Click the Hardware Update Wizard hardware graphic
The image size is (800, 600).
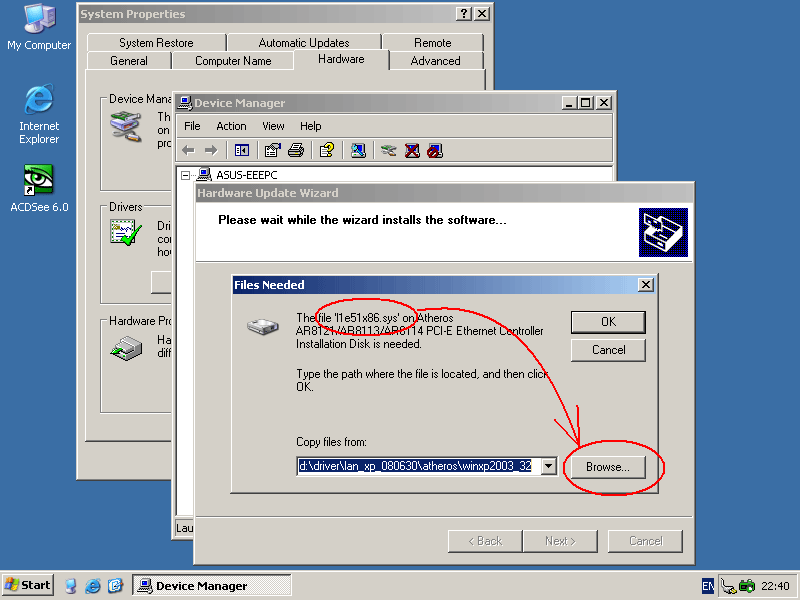[x=663, y=232]
